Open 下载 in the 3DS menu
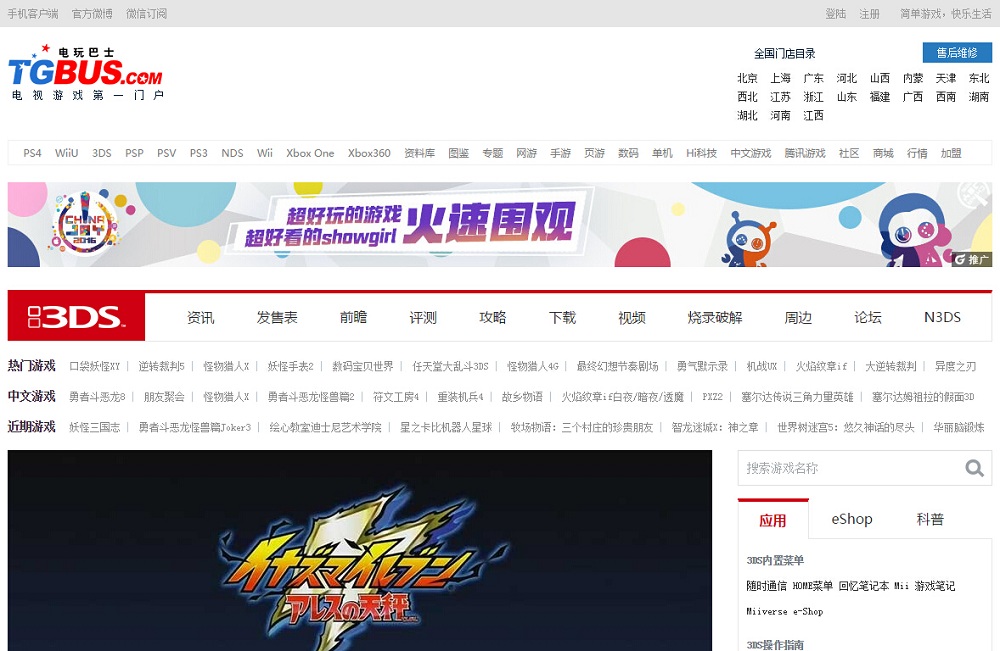 pyautogui.click(x=562, y=318)
